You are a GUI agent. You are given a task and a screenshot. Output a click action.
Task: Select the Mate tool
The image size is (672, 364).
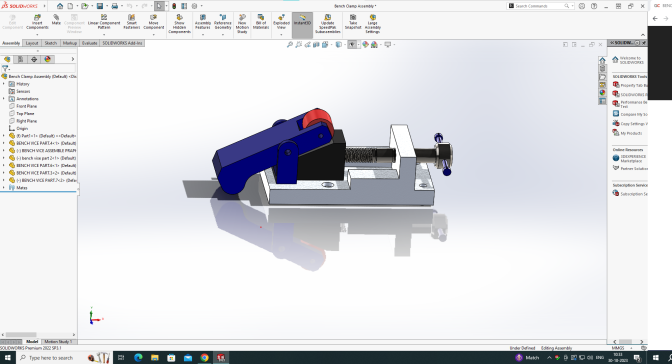pyautogui.click(x=56, y=20)
